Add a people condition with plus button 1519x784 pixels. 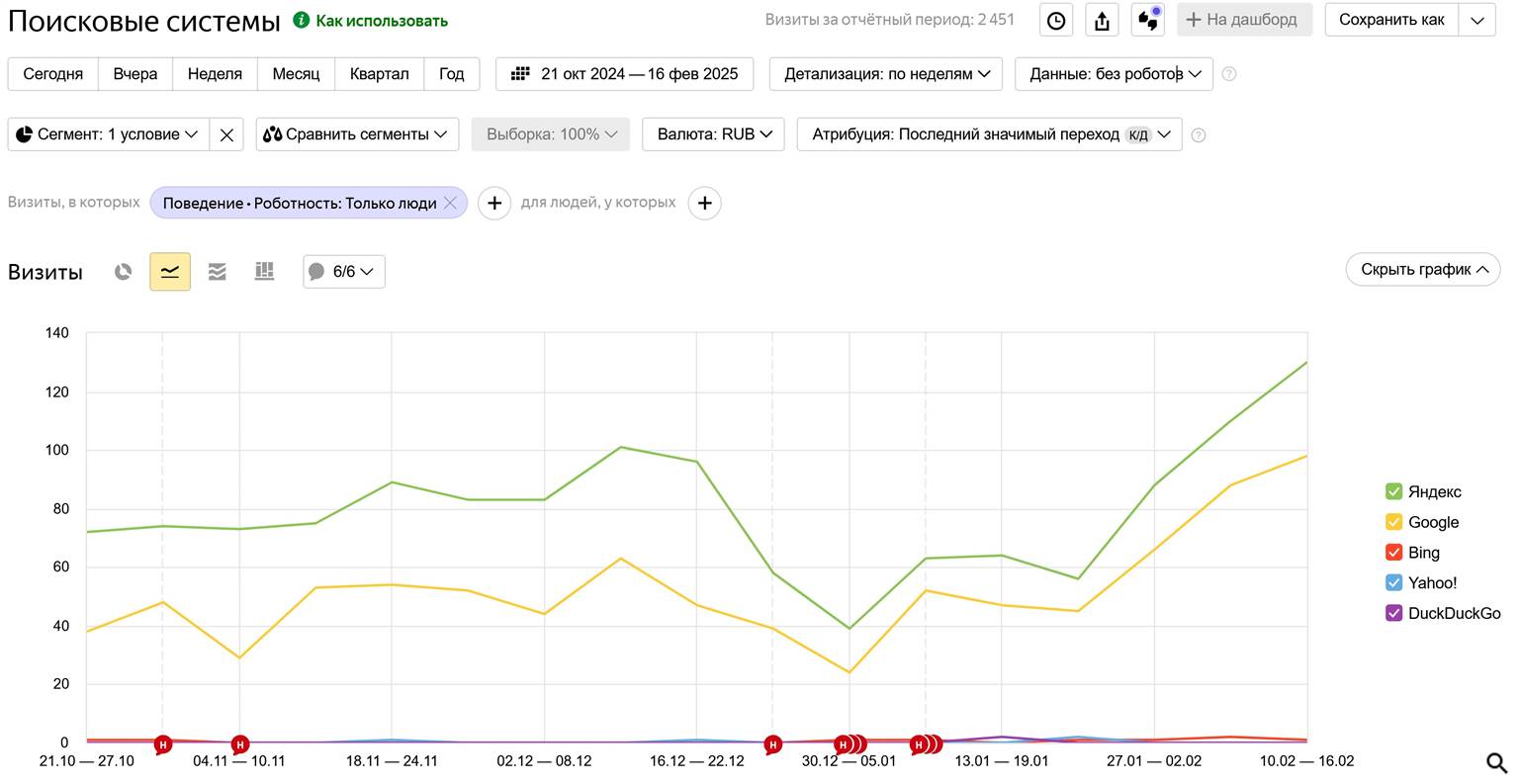[x=704, y=203]
